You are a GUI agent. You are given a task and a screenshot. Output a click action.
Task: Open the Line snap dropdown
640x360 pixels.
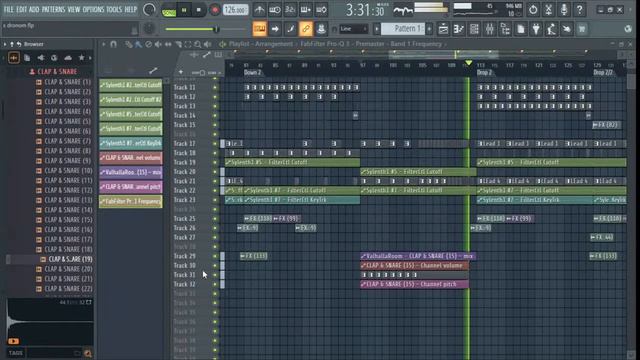(x=354, y=29)
